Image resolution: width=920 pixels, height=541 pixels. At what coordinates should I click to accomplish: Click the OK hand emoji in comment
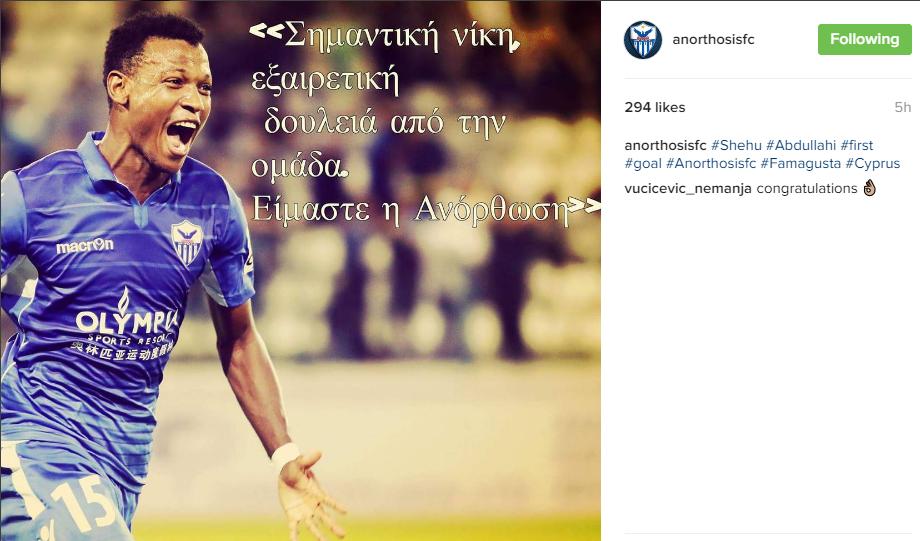pyautogui.click(x=870, y=188)
